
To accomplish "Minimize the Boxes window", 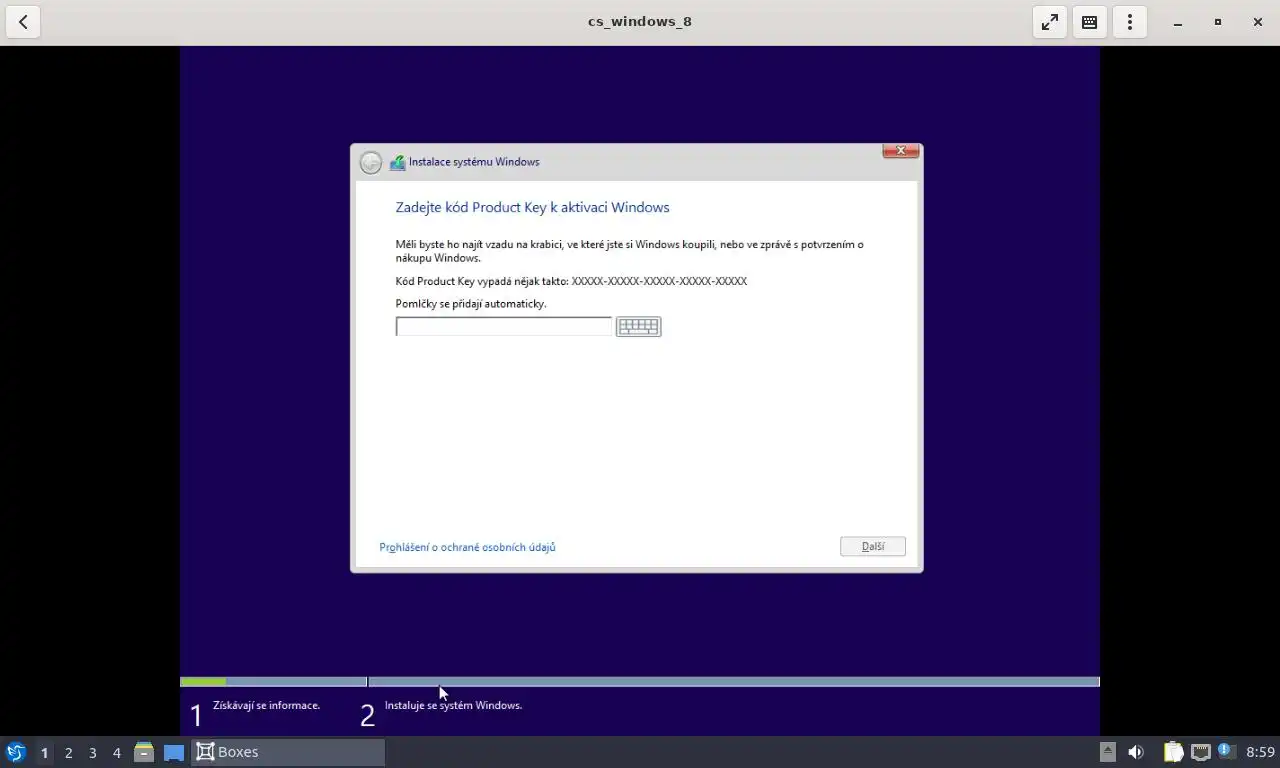I will pyautogui.click(x=1178, y=22).
